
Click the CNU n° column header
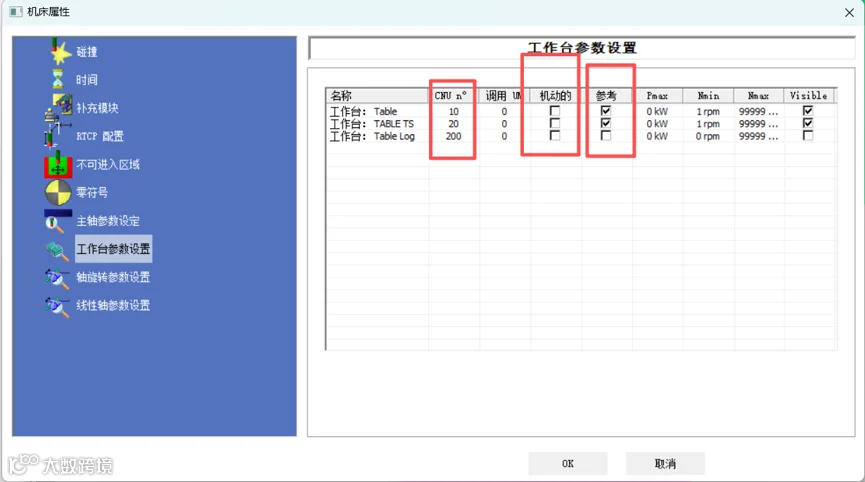click(454, 95)
